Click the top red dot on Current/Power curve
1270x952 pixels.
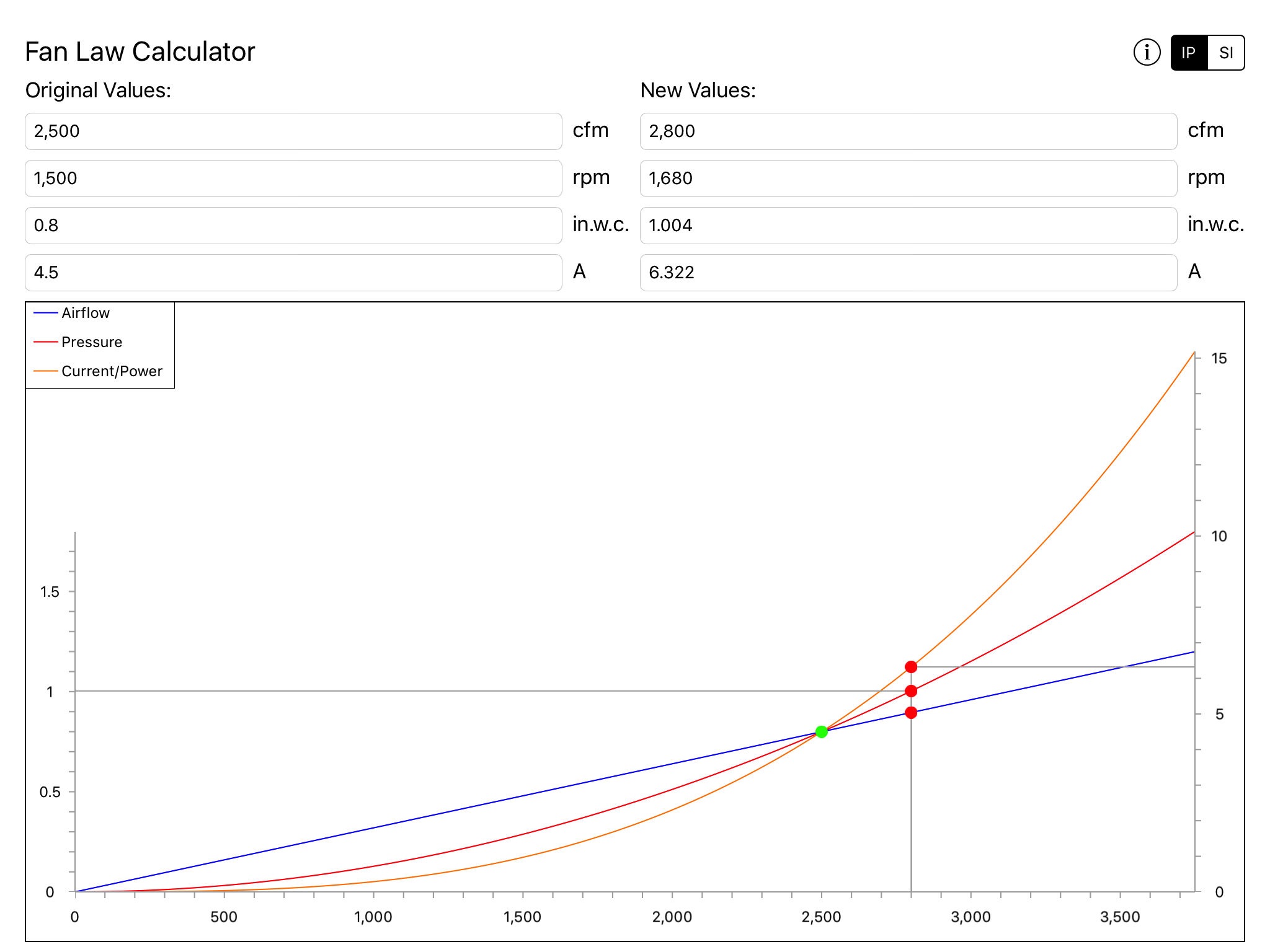tap(911, 667)
